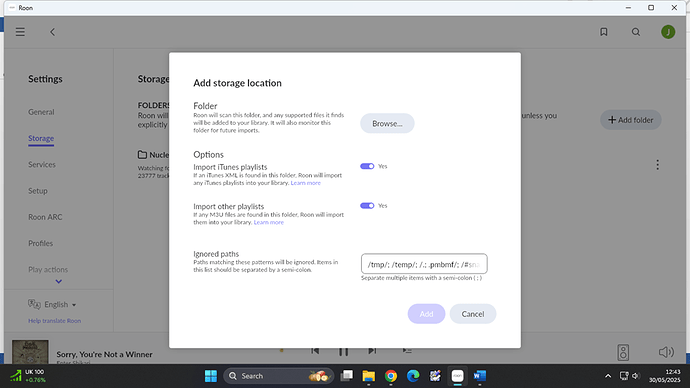Skip to the previous track
Viewport: 690px width, 388px height.
[315, 351]
